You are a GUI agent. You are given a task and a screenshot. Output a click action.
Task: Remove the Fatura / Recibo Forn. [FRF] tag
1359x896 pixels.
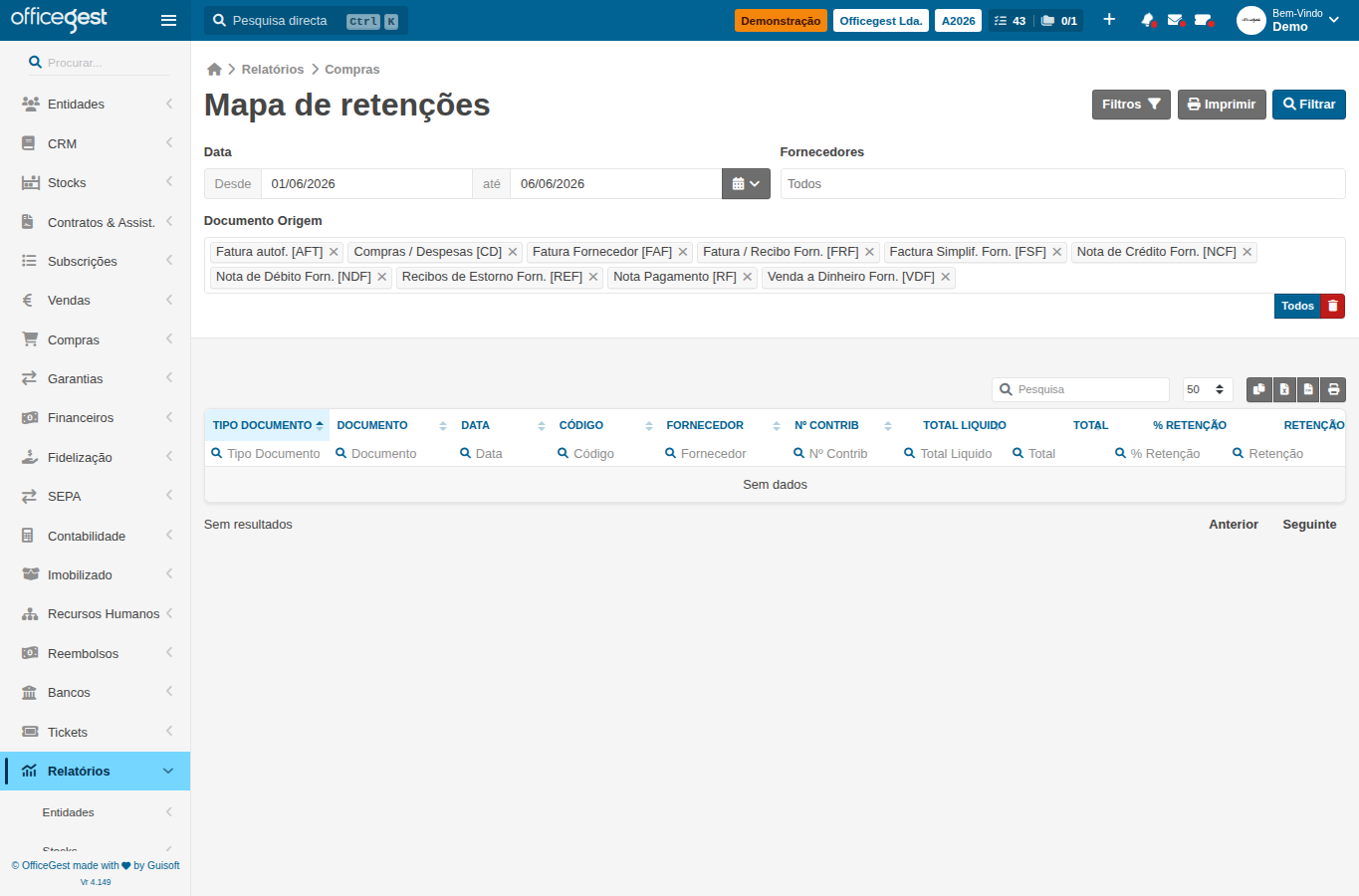869,252
